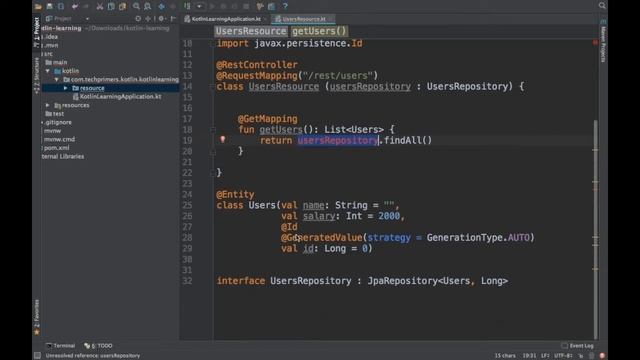Screen dimensions: 640x360
Task: Open the Terminal tool window
Action: click(60, 346)
